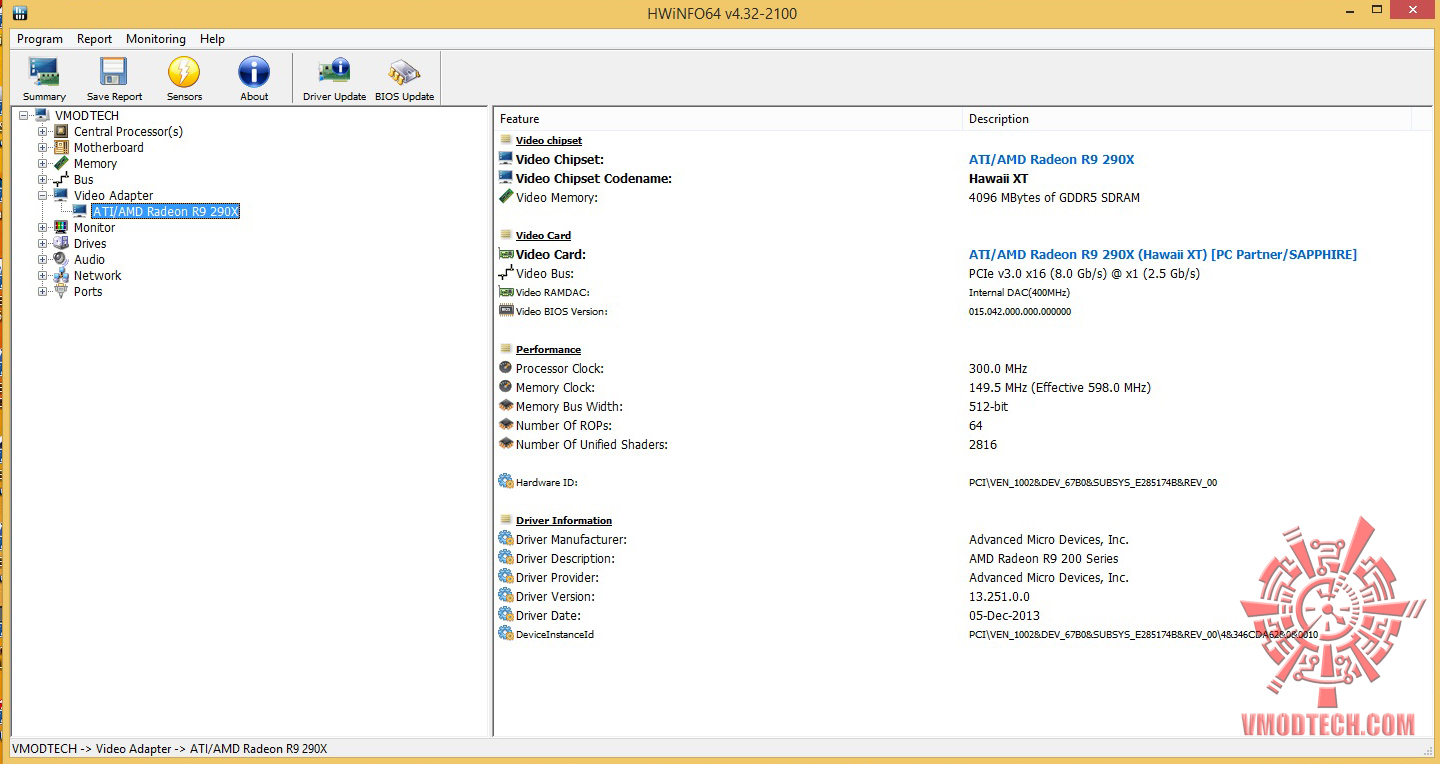1440x764 pixels.
Task: Click the PCIe v3.0 x16 bus value
Action: (x=1084, y=273)
